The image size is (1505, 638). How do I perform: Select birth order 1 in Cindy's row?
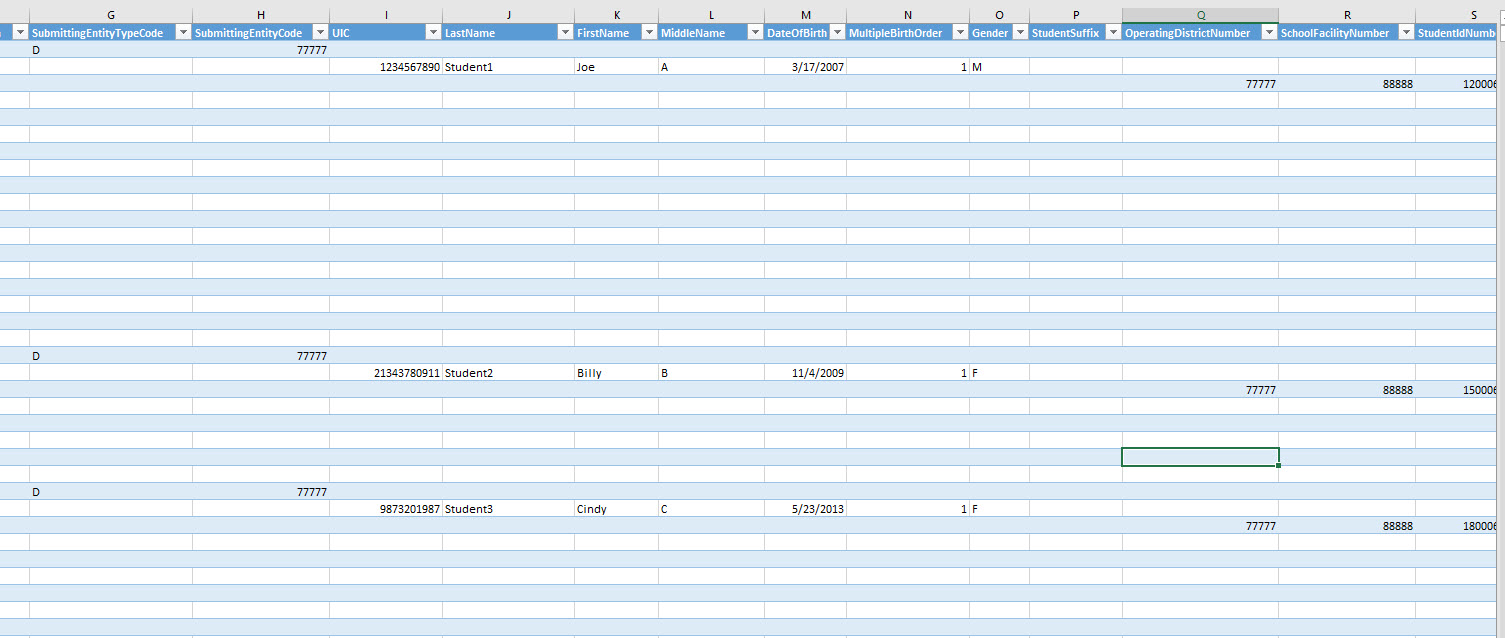907,509
